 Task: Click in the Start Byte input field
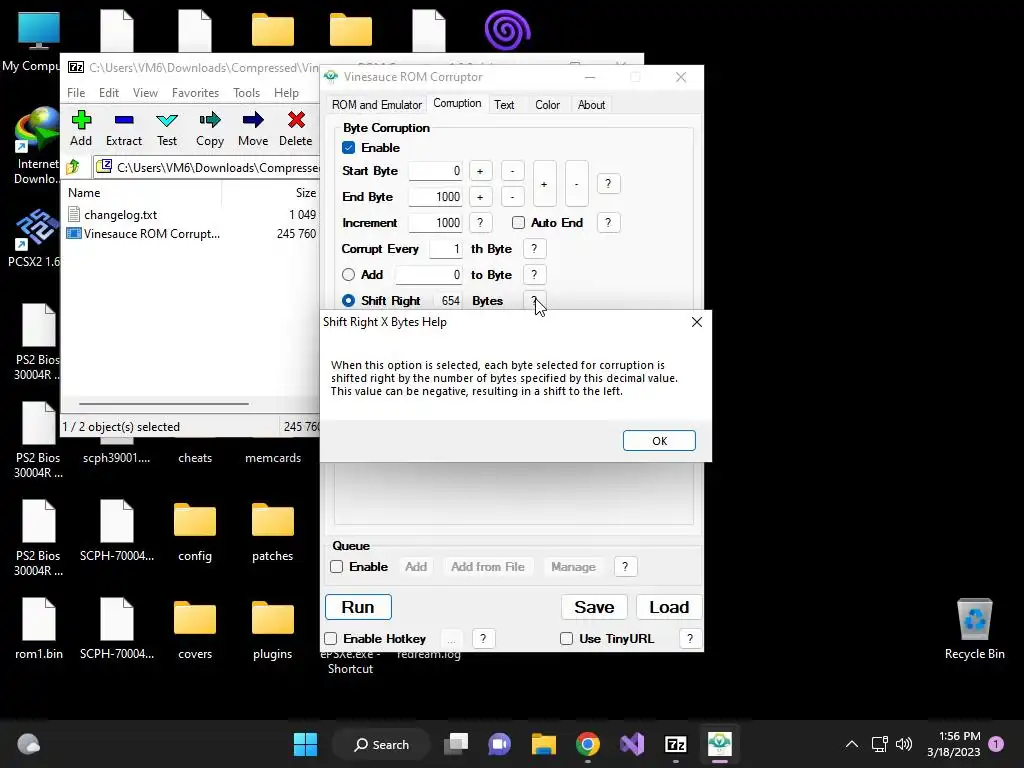[x=436, y=171]
